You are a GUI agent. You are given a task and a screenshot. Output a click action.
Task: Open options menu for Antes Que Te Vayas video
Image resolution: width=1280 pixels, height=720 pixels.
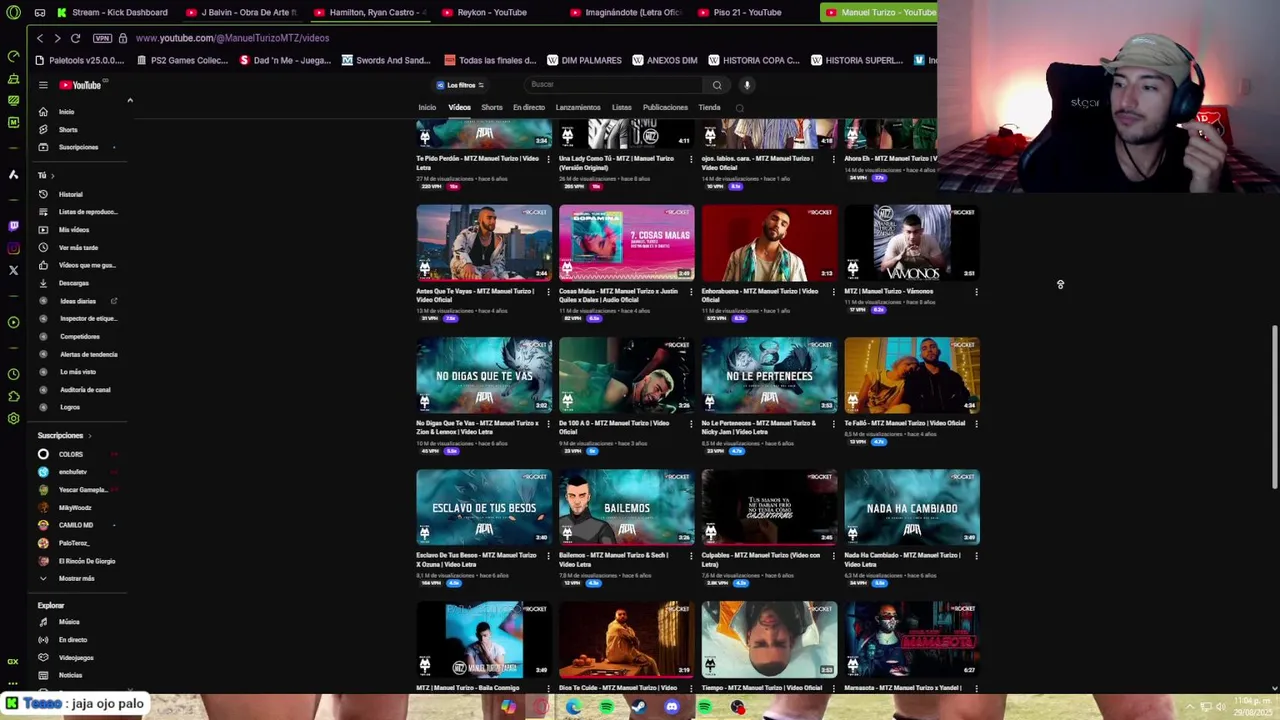[548, 292]
